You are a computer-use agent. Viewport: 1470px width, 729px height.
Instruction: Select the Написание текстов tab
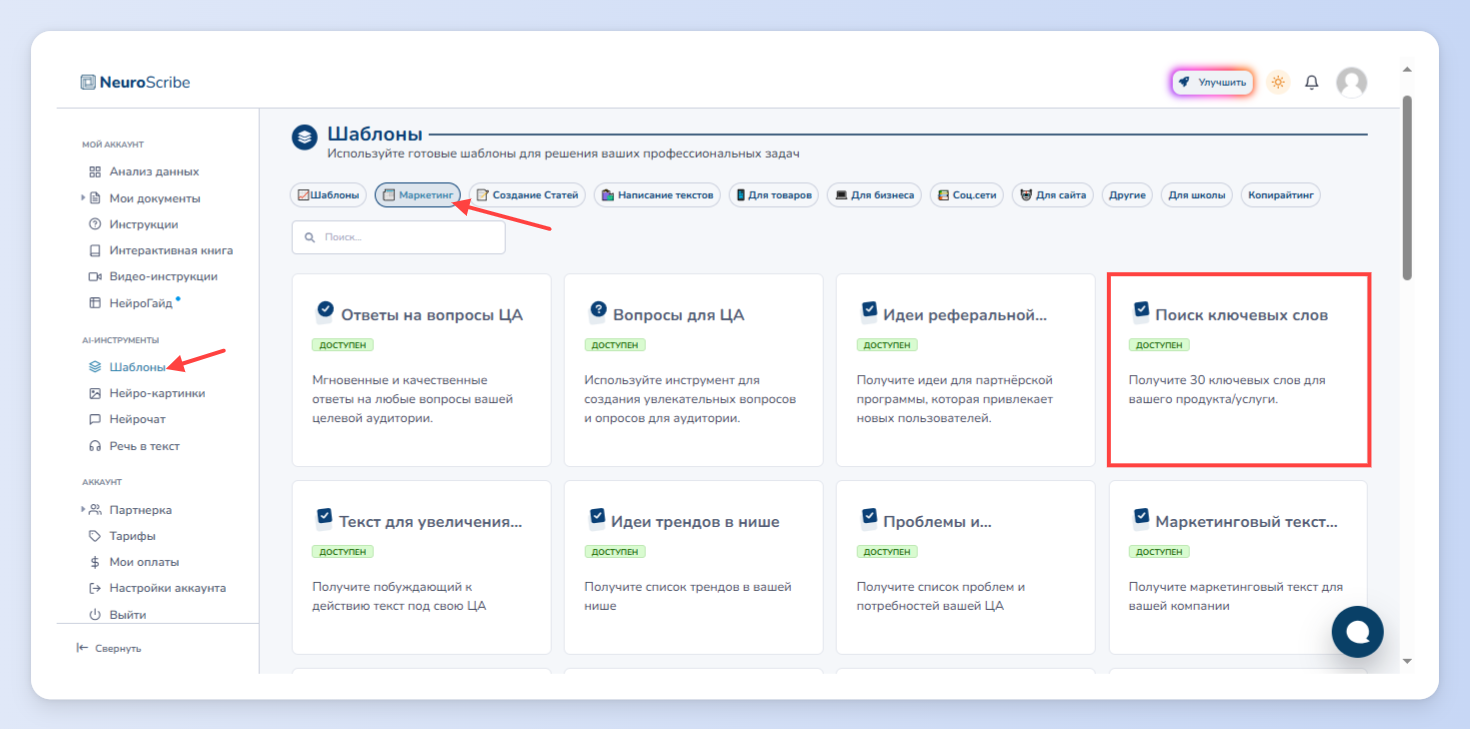click(657, 195)
